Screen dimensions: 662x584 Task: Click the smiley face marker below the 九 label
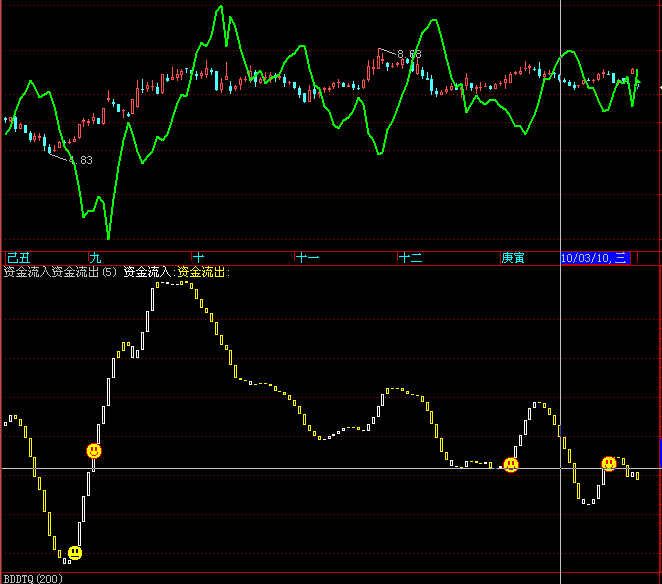(94, 451)
